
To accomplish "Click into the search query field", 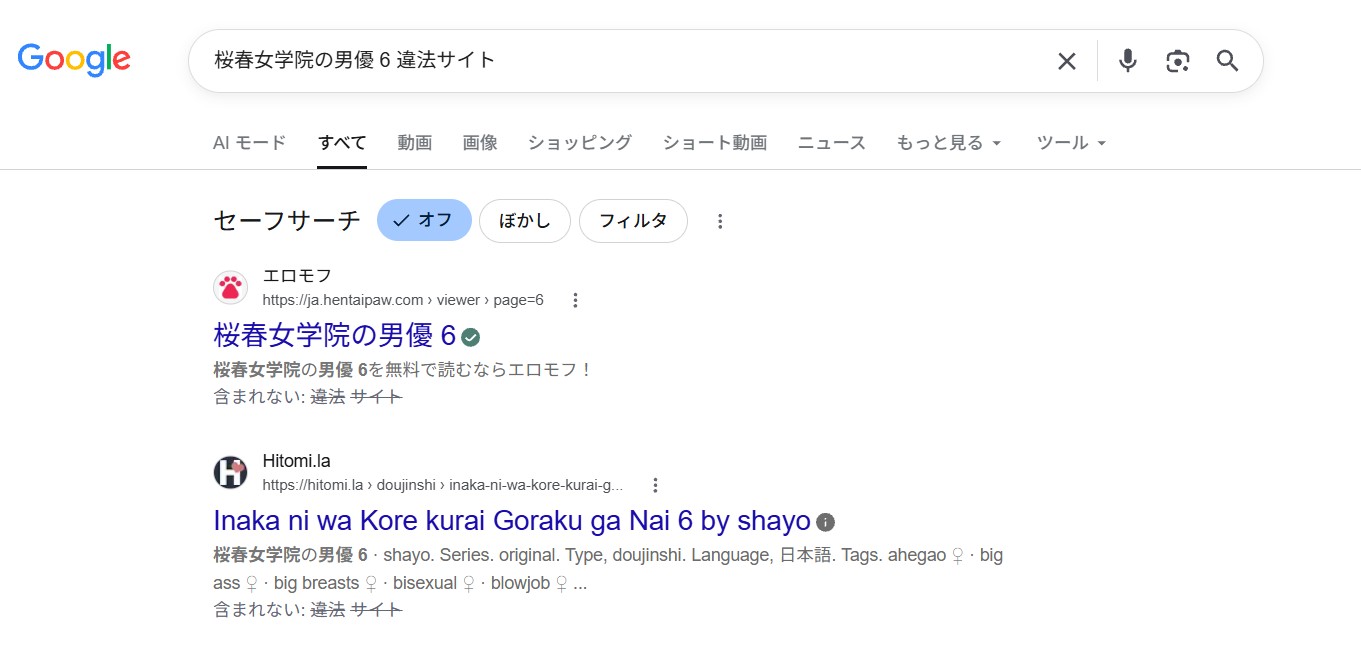I will coord(625,61).
